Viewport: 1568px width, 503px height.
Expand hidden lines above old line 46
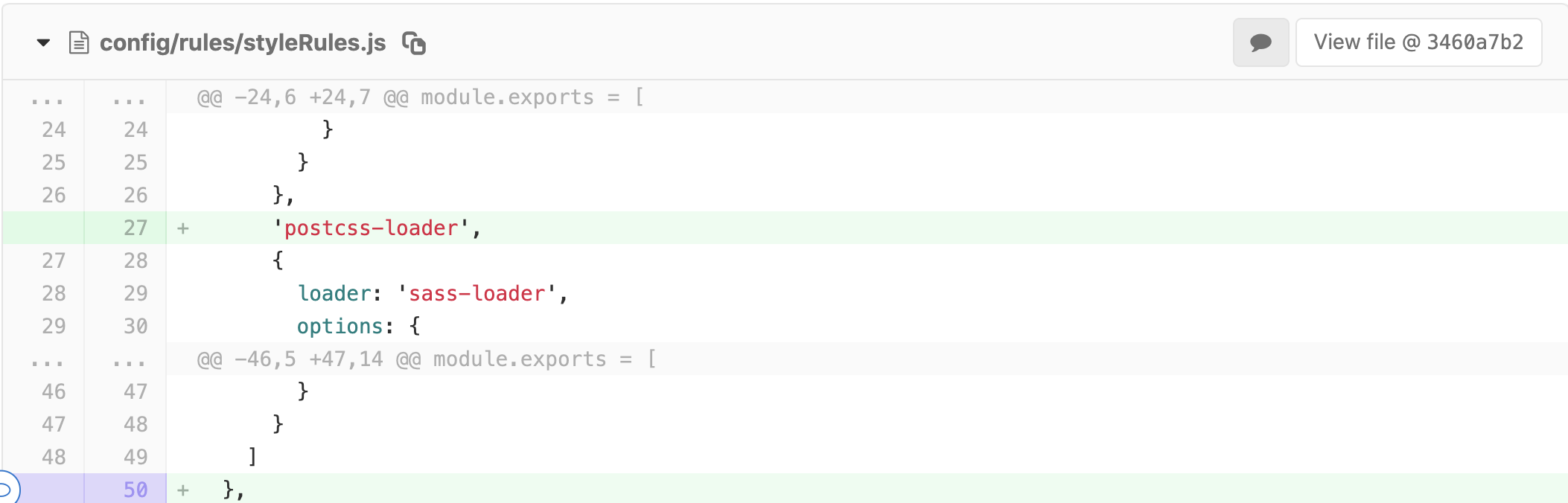(x=48, y=359)
